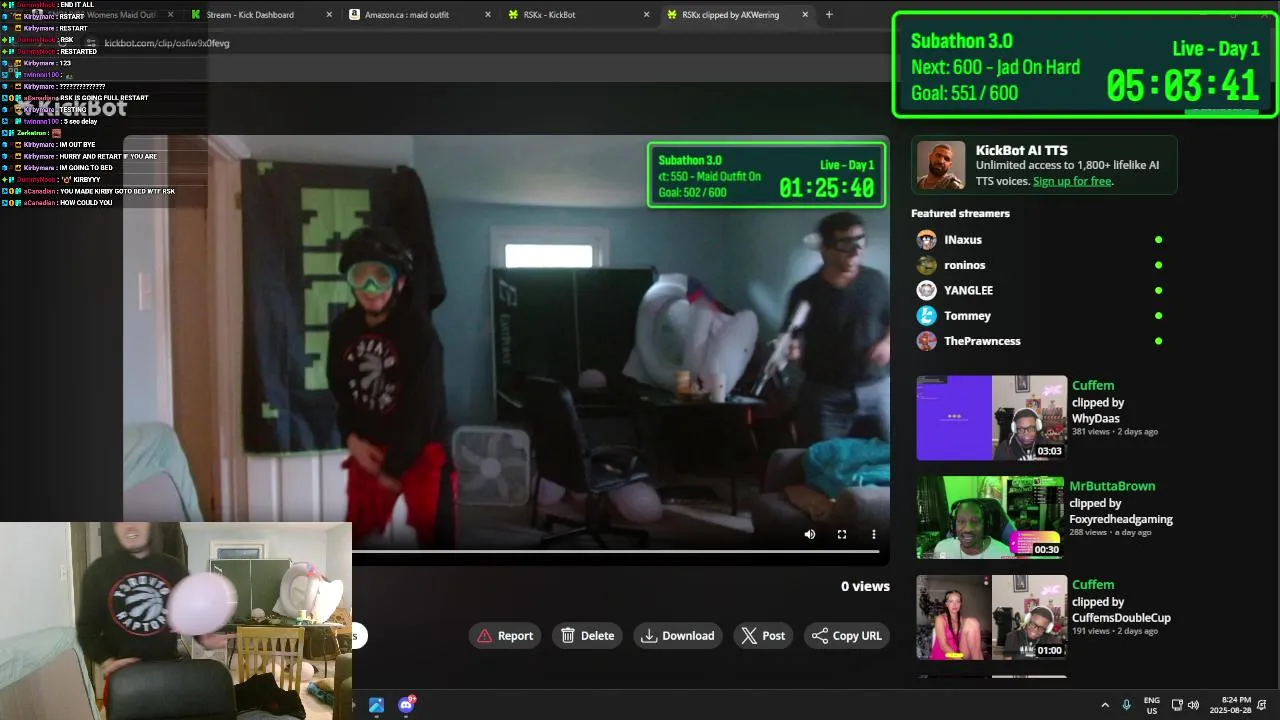Click roninos avatar icon
The image size is (1280, 720).
pyautogui.click(x=927, y=265)
